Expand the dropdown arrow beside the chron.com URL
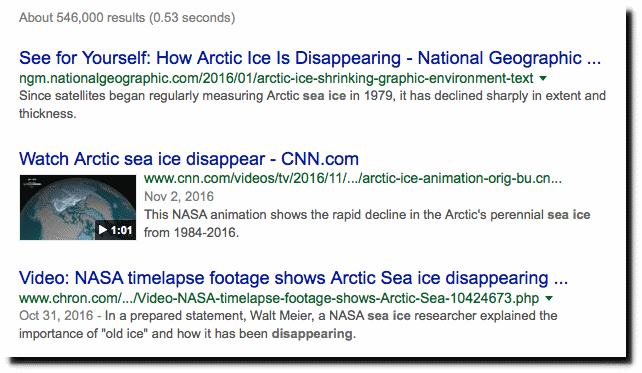Viewport: 642px width, 373px height. click(549, 298)
